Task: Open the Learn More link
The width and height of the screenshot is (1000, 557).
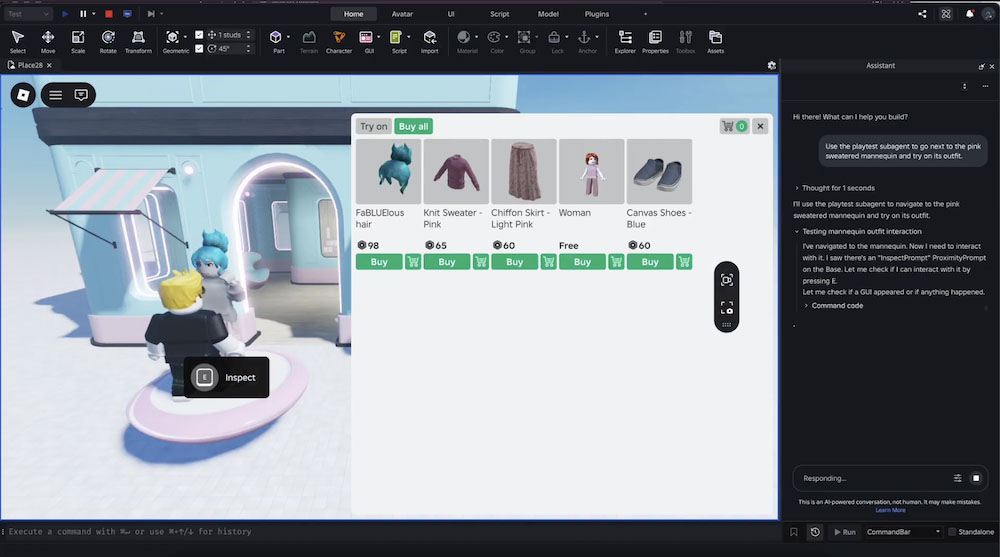Action: (890, 510)
